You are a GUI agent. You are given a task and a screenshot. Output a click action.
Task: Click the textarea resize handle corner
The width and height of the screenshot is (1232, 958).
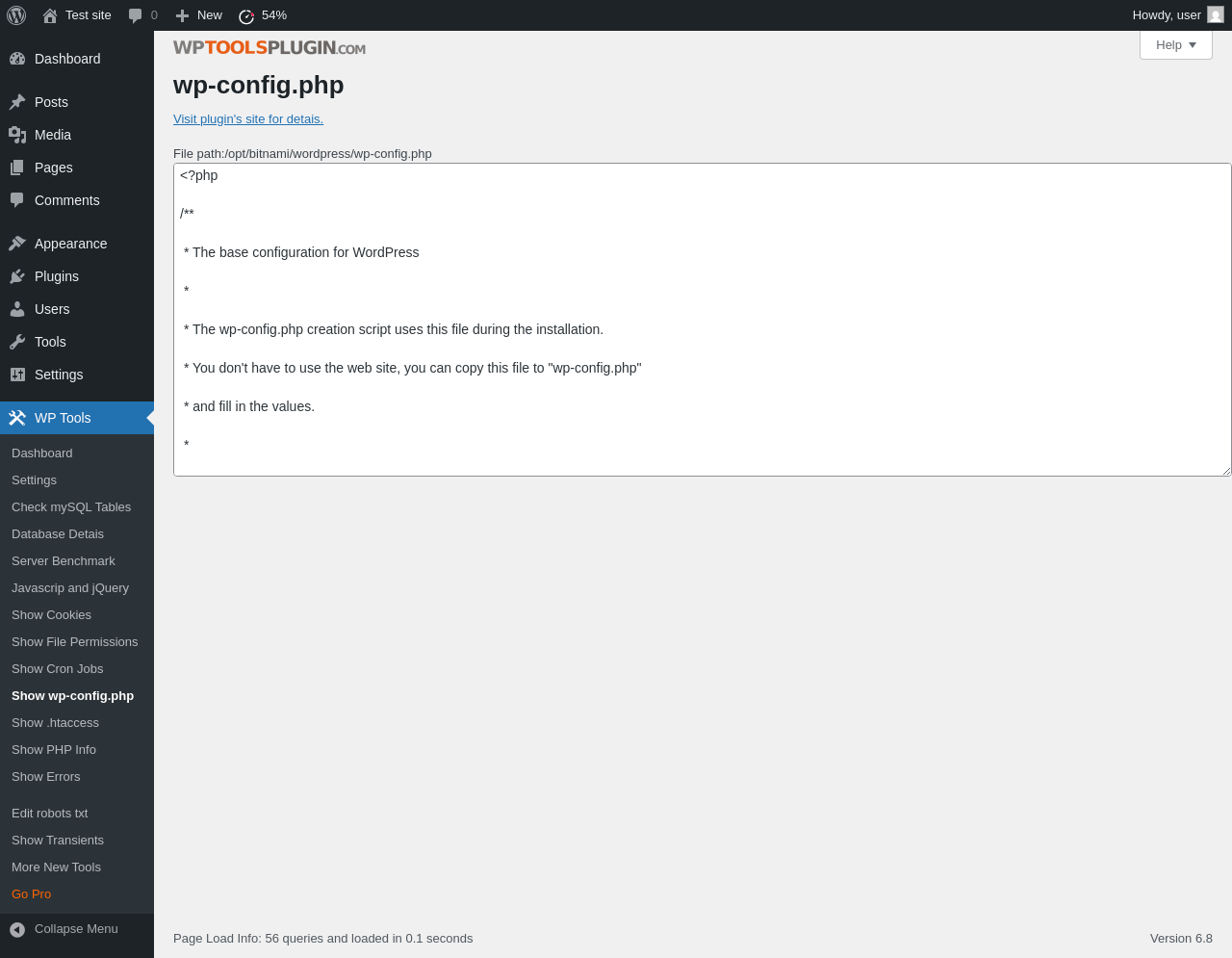click(x=1226, y=471)
